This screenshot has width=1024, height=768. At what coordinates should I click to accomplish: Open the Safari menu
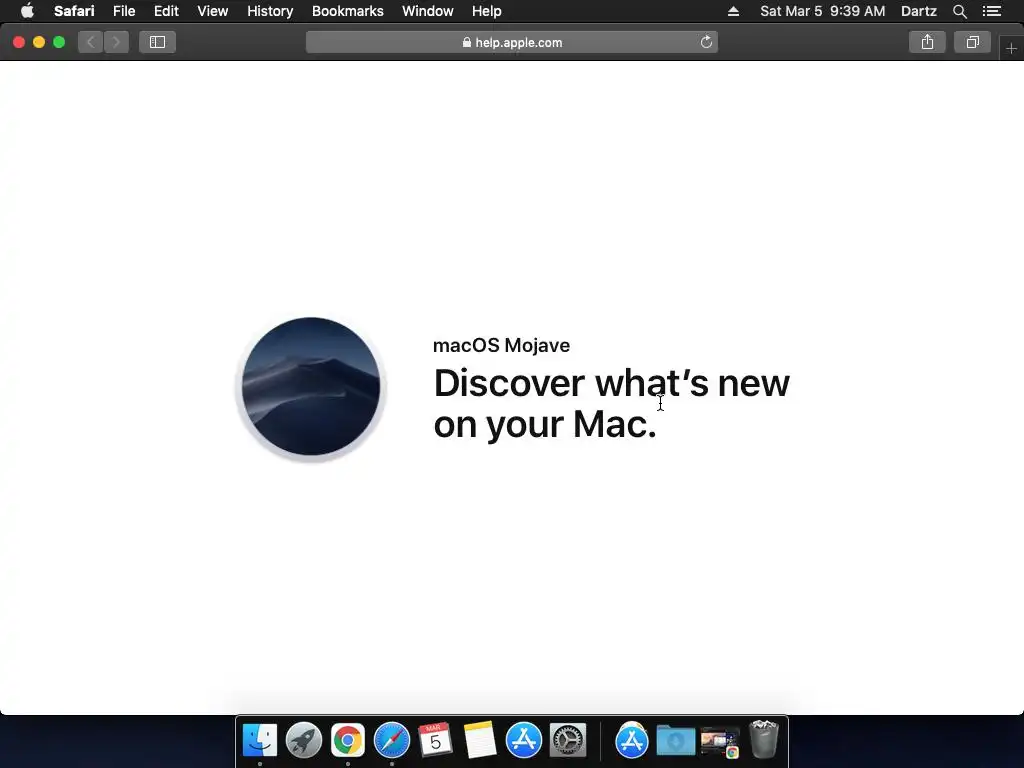[74, 11]
